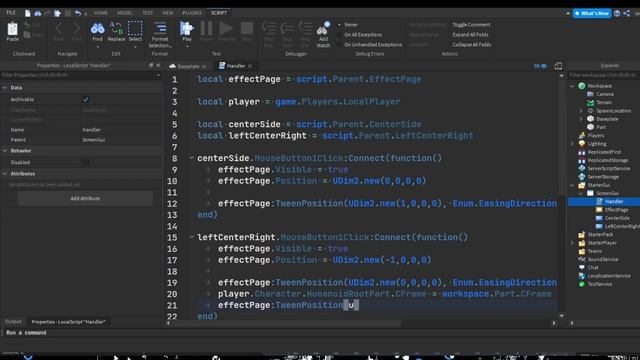This screenshot has width=640, height=360.
Task: Collapse the Workspace tree node
Action: click(572, 86)
